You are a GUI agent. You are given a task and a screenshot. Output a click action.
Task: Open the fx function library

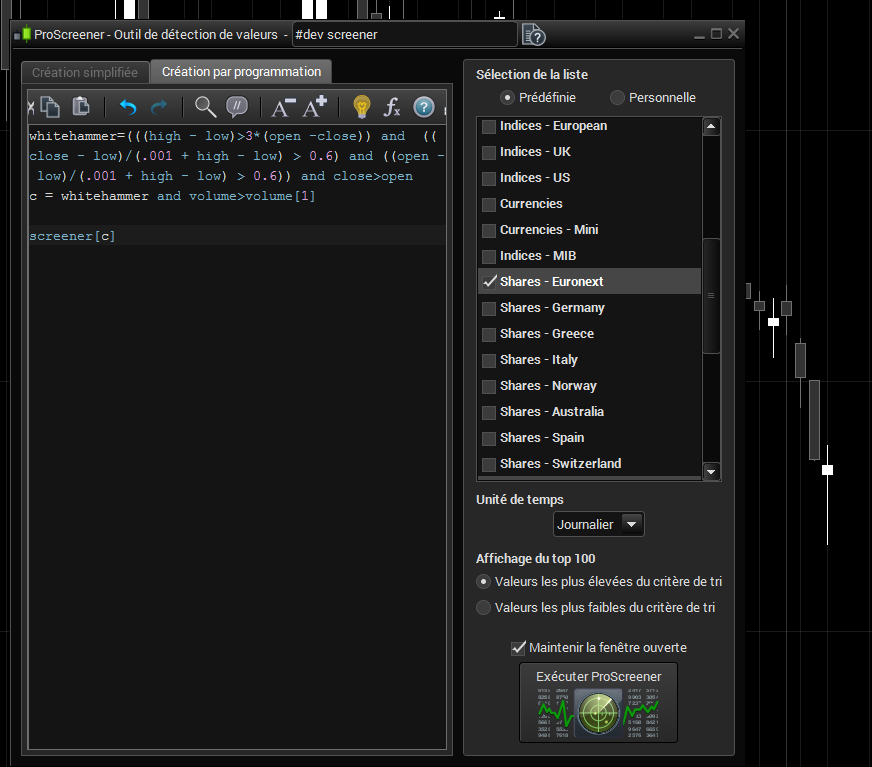[x=392, y=107]
